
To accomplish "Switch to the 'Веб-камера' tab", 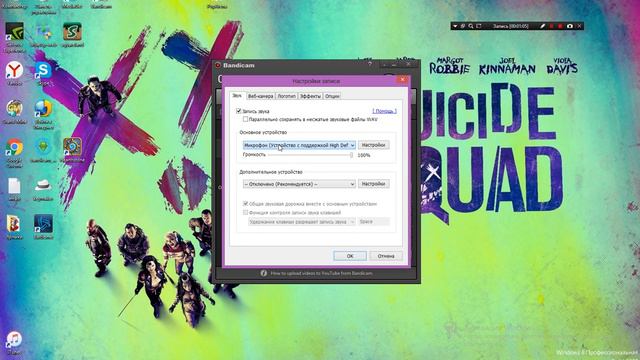I will [260, 96].
